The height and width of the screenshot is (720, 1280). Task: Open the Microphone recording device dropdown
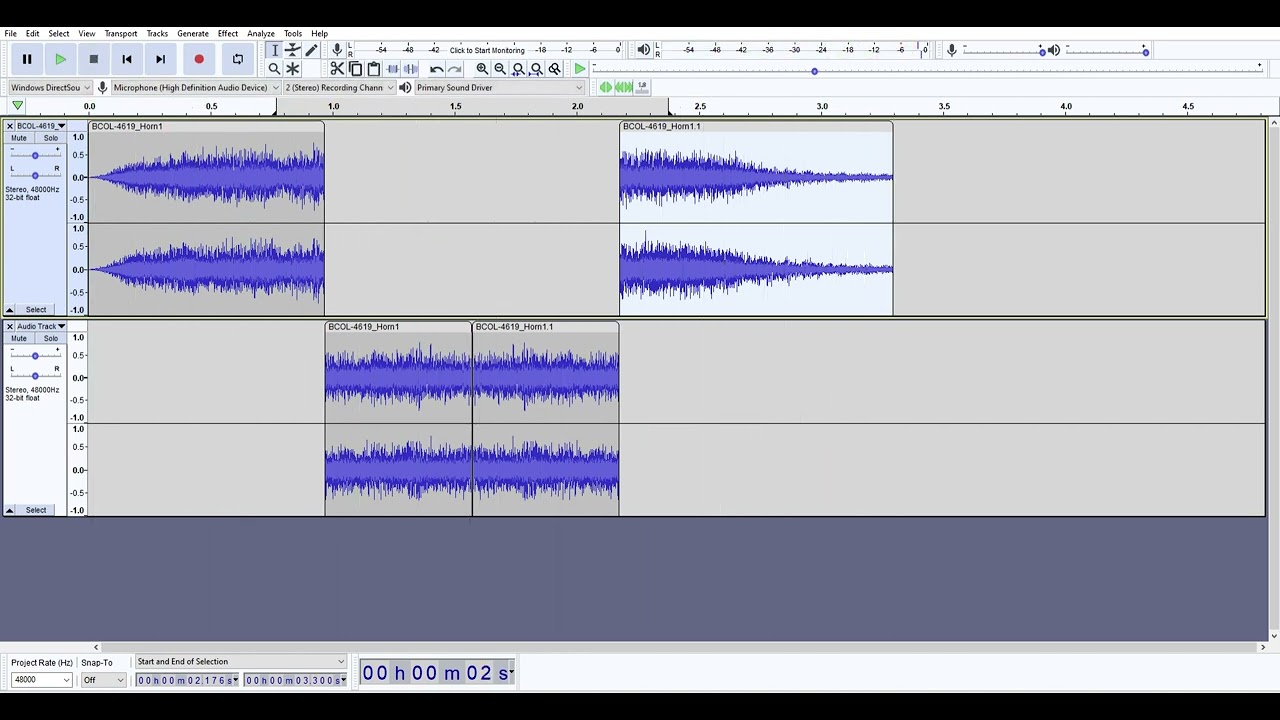(x=196, y=87)
